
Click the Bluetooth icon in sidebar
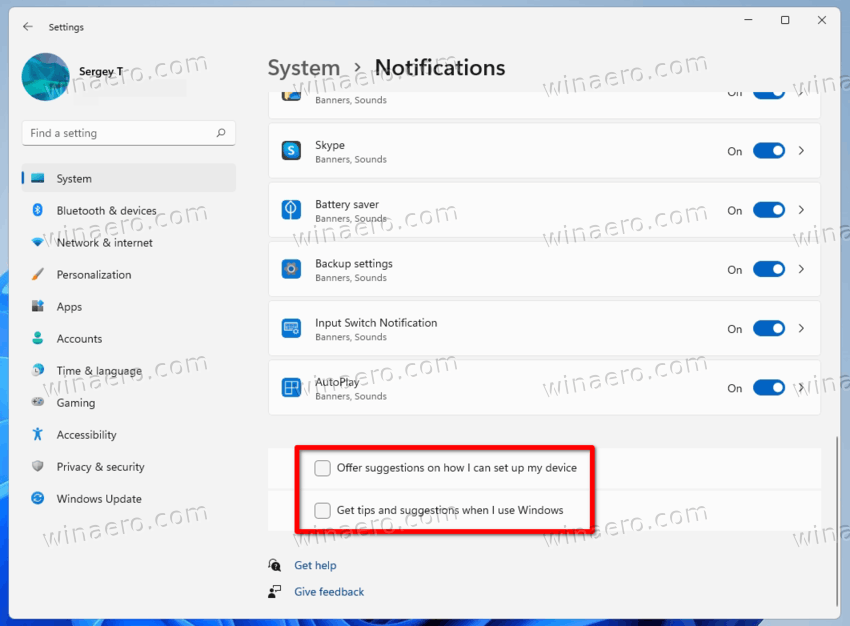click(37, 210)
